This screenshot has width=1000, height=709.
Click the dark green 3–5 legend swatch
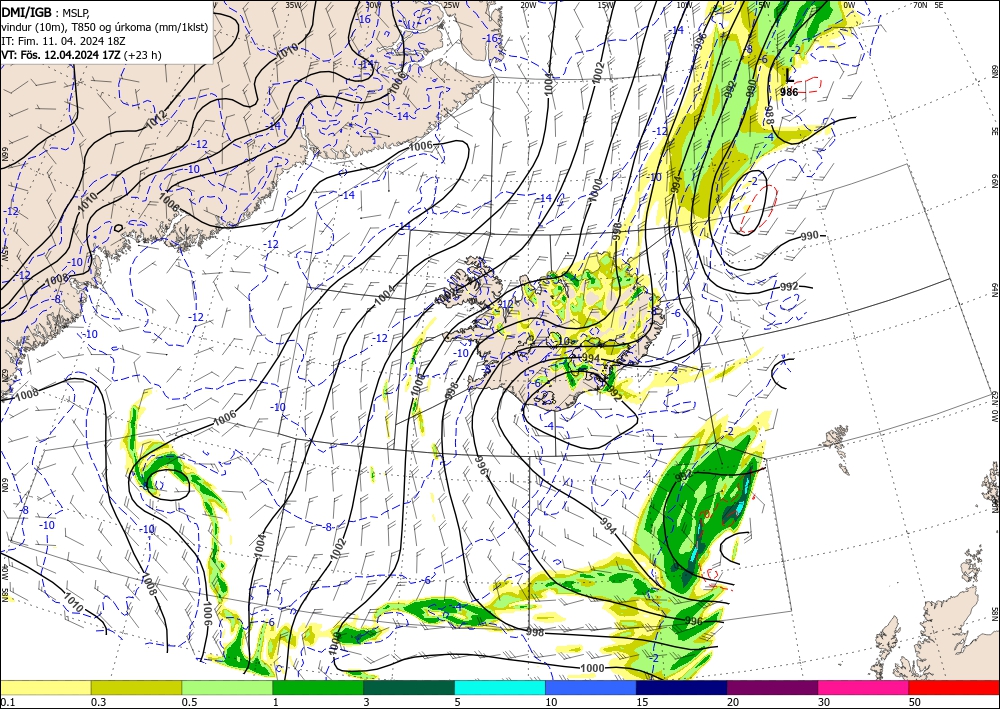point(409,688)
